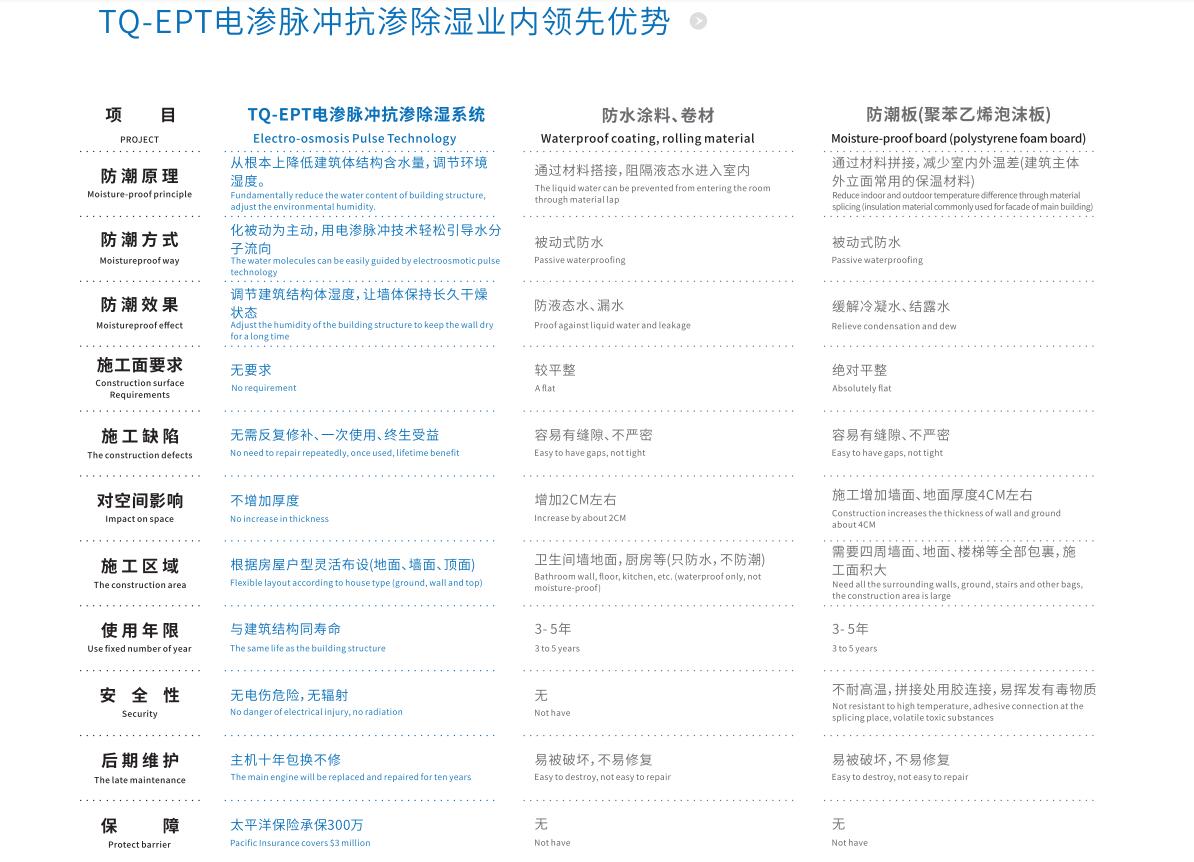Click 'The construction defects' label

pos(139,455)
